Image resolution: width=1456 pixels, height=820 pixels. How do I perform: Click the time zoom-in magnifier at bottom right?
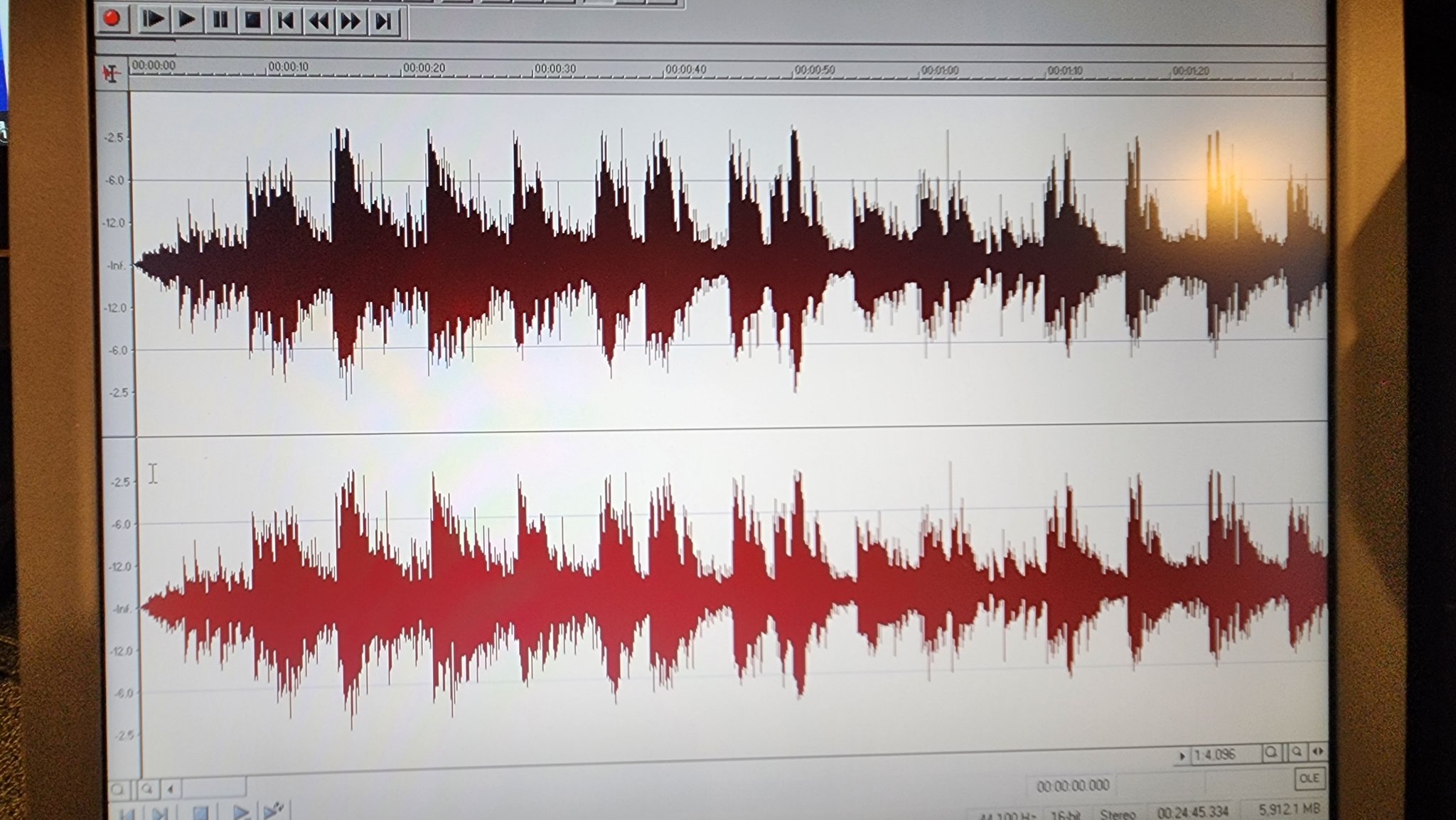[1297, 751]
